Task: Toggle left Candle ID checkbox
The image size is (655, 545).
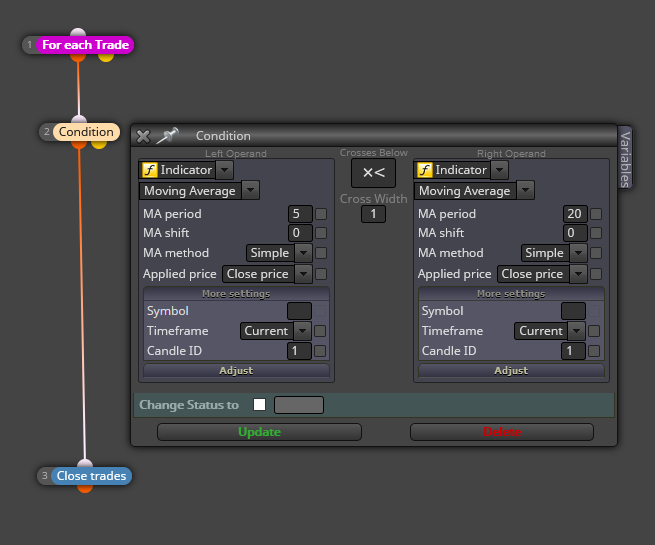Action: 320,351
